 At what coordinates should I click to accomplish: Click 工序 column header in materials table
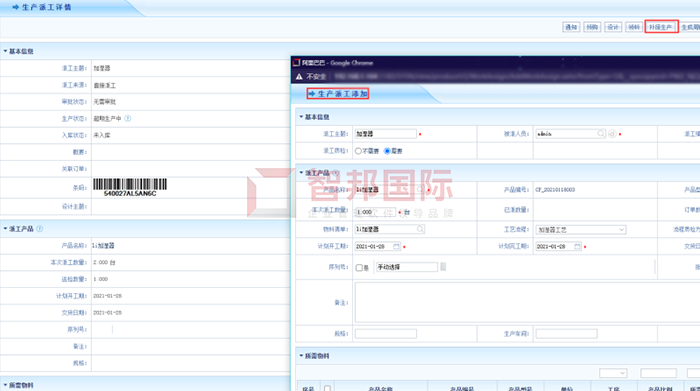[614, 389]
